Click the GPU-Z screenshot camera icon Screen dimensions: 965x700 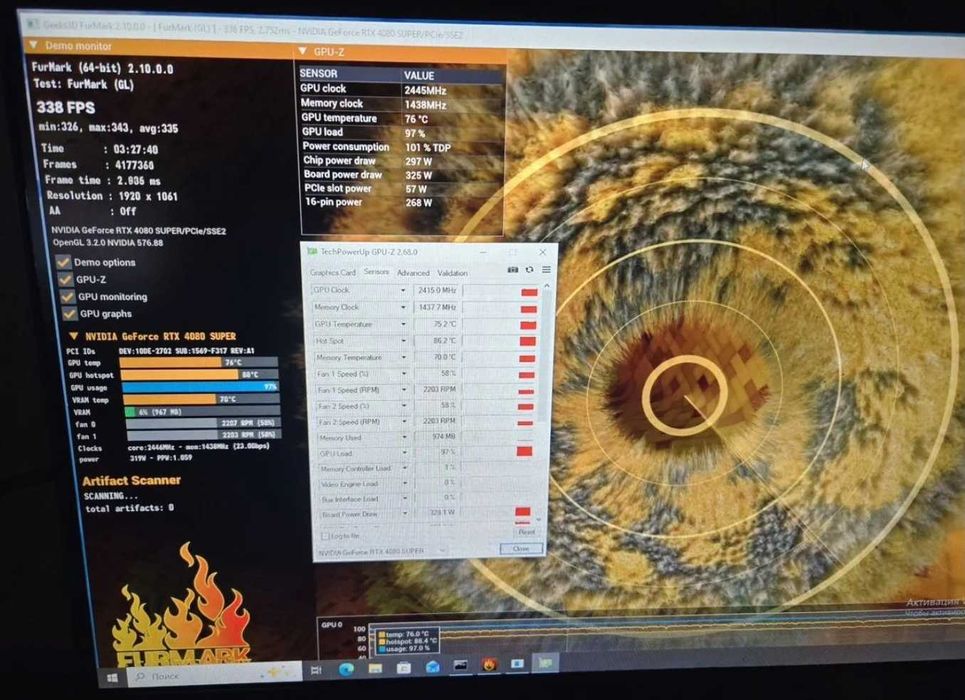click(513, 270)
